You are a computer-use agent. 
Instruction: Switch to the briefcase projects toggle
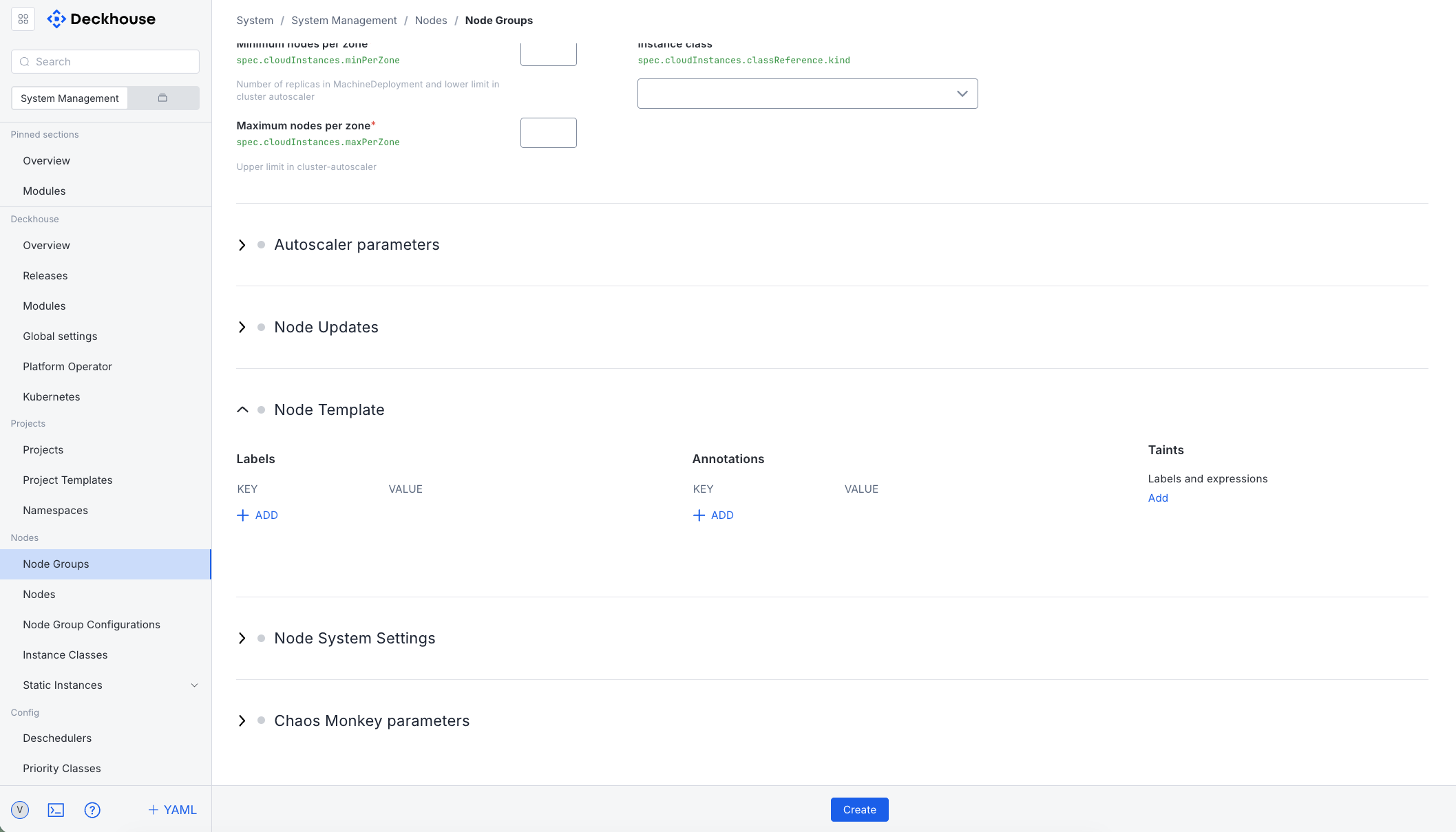[x=163, y=98]
